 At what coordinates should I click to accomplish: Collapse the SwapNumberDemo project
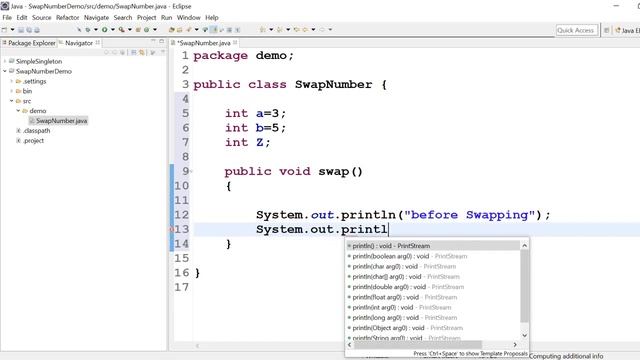(5, 71)
